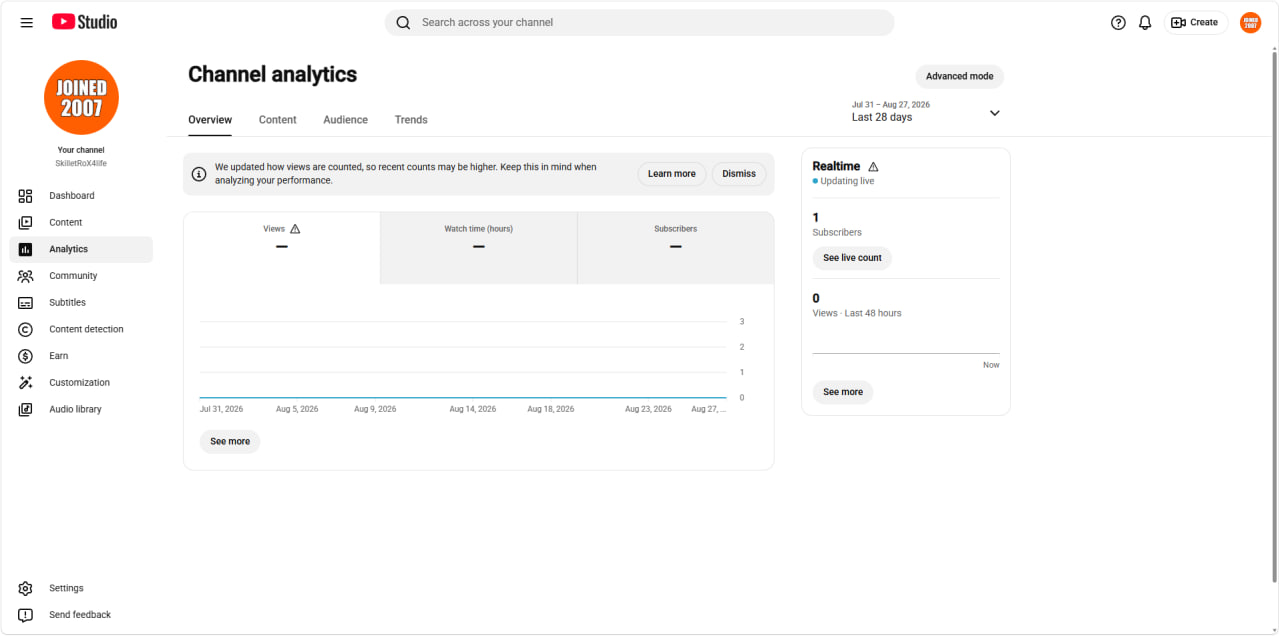This screenshot has width=1280, height=636.
Task: Open the account avatar menu
Action: click(x=1250, y=22)
